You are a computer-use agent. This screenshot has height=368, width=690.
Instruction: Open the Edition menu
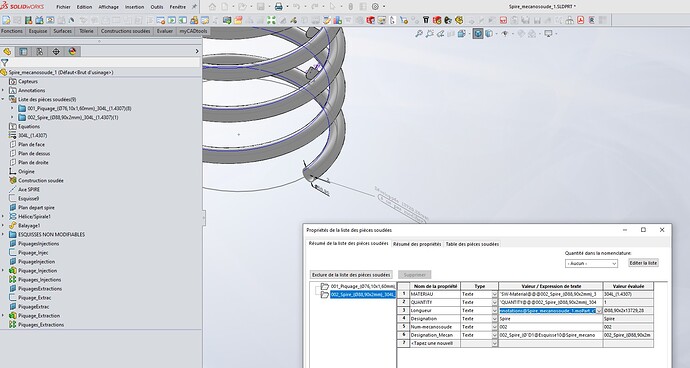tap(84, 7)
